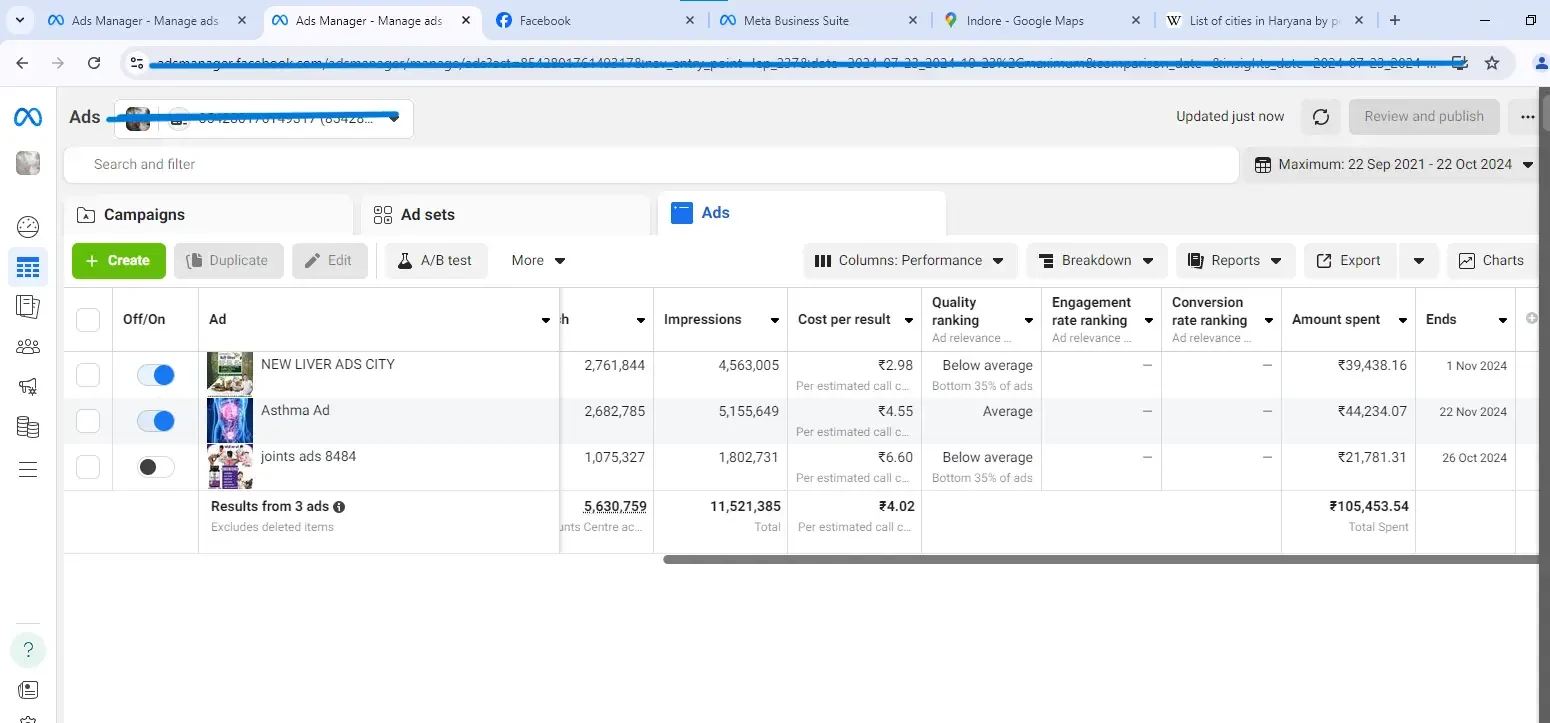This screenshot has height=723, width=1550.
Task: Click the refresh data icon button
Action: click(x=1320, y=117)
